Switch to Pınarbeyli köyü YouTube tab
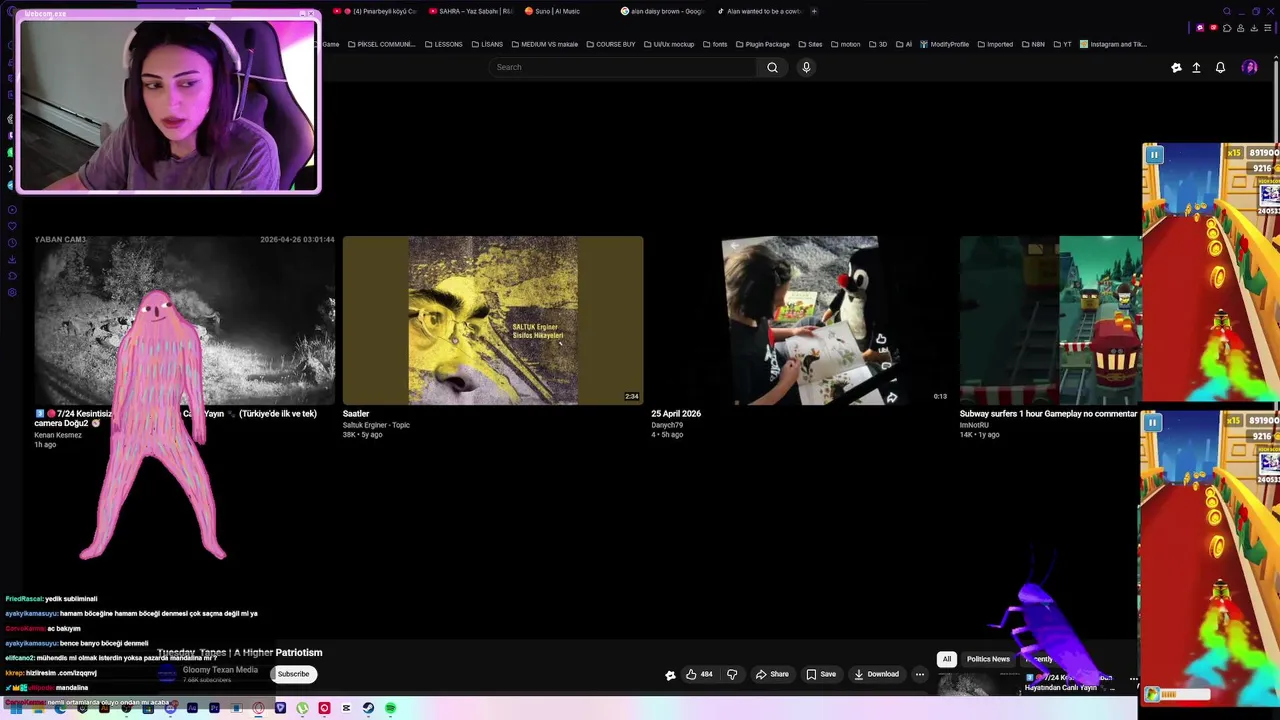This screenshot has width=1280, height=720. coord(376,11)
